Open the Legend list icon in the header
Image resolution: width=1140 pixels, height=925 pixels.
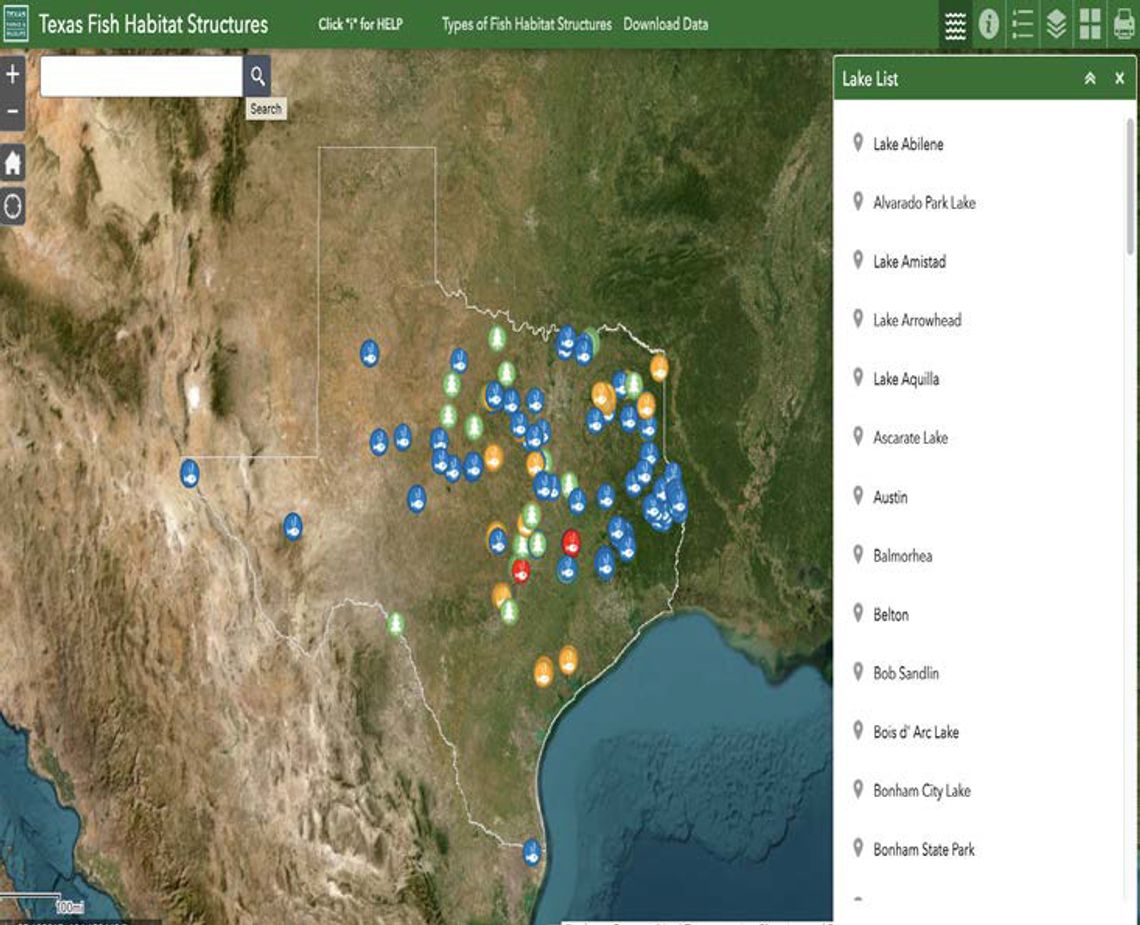tap(1022, 25)
